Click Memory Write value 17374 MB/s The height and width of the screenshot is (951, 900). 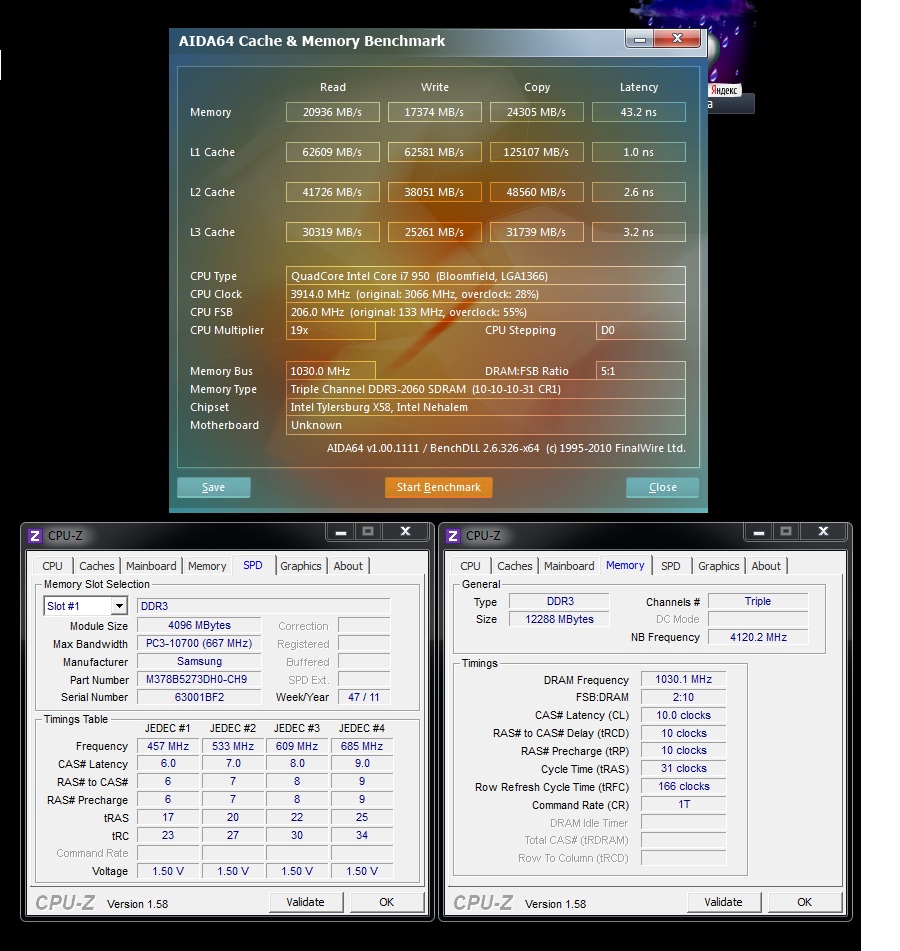click(435, 112)
